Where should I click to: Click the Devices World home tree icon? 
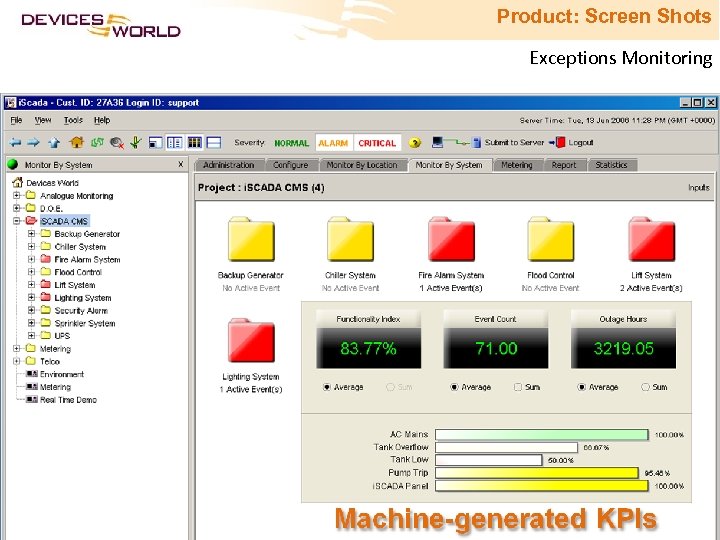coord(17,182)
